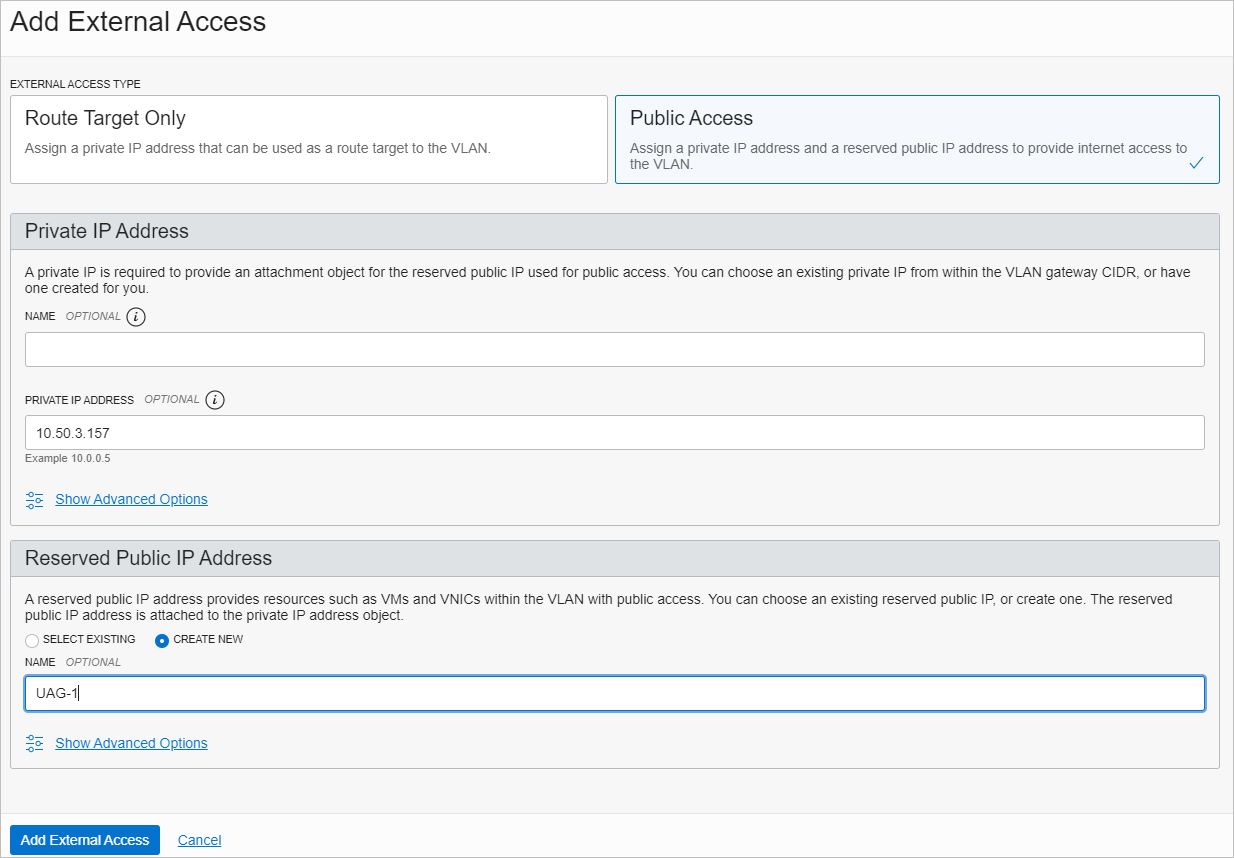Screen dimensions: 1234x858
Task: Click the sliders icon in the Private IP Address section
Action: 35,500
